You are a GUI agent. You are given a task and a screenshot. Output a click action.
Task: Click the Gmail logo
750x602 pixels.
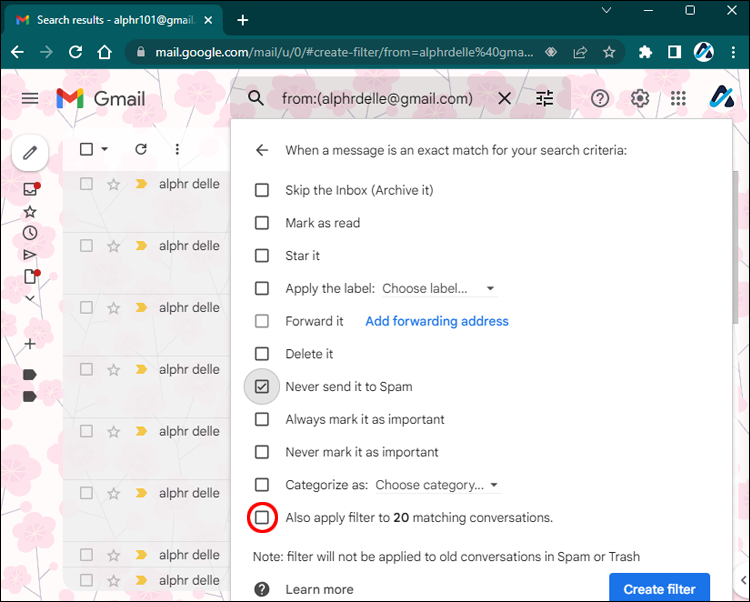(100, 99)
